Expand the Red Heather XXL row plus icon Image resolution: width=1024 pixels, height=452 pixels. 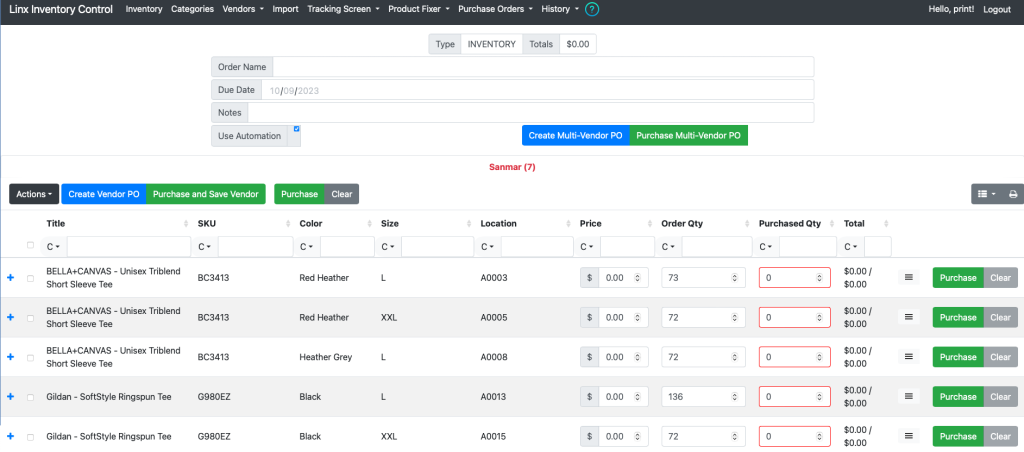pyautogui.click(x=10, y=317)
